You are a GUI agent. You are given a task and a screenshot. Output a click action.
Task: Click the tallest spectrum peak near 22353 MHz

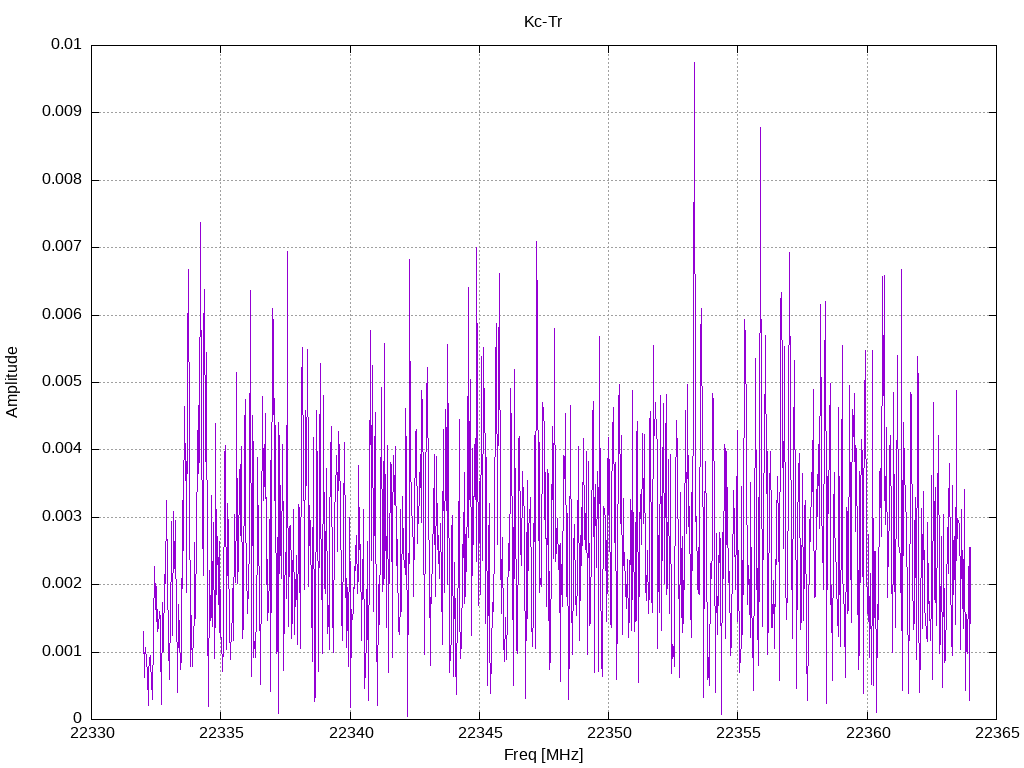click(694, 63)
